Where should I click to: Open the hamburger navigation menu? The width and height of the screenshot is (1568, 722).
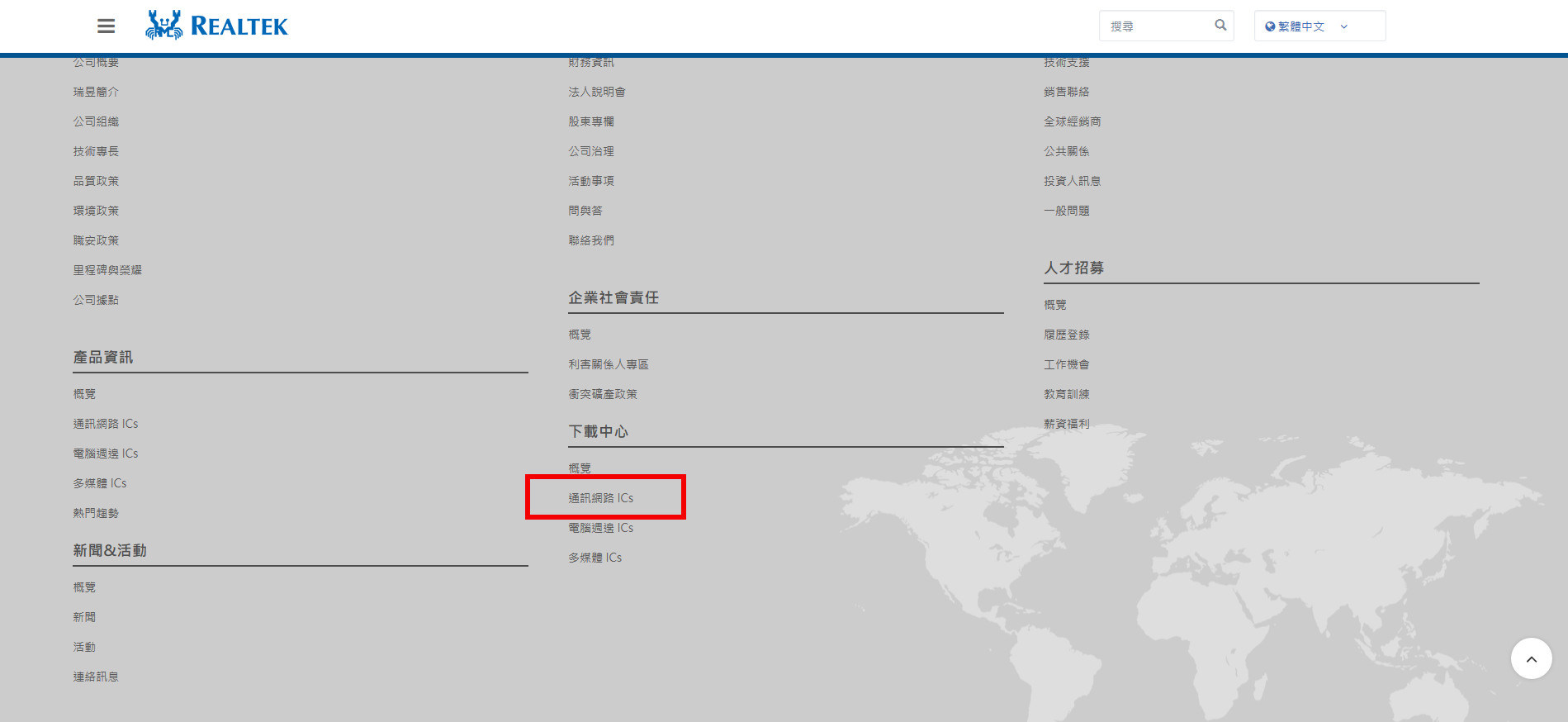(x=106, y=26)
